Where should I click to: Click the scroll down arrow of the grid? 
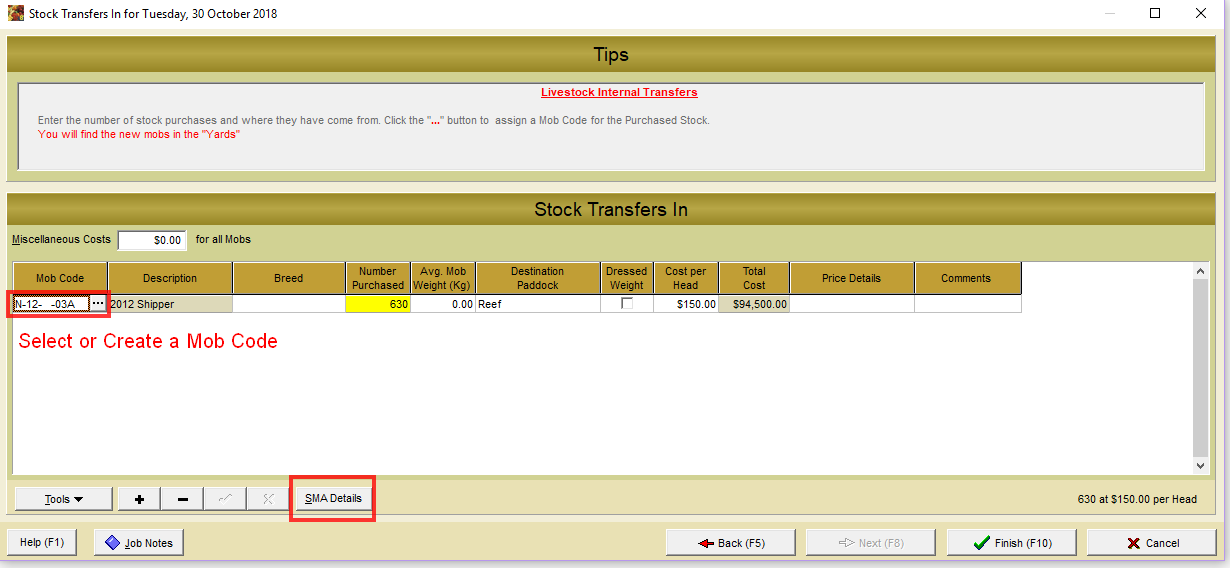(1201, 466)
